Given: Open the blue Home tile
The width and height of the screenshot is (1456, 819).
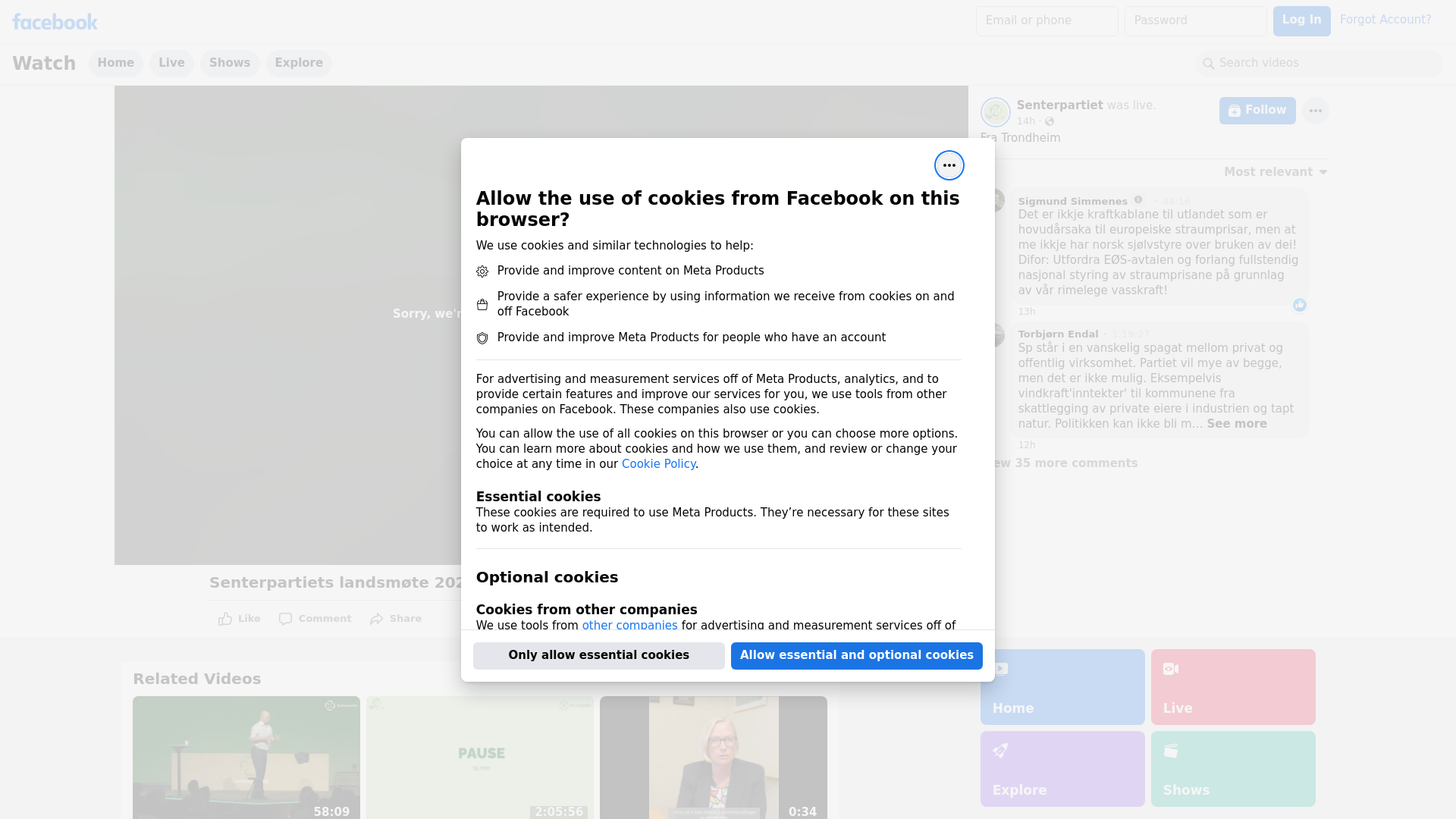Looking at the screenshot, I should coord(1062,687).
